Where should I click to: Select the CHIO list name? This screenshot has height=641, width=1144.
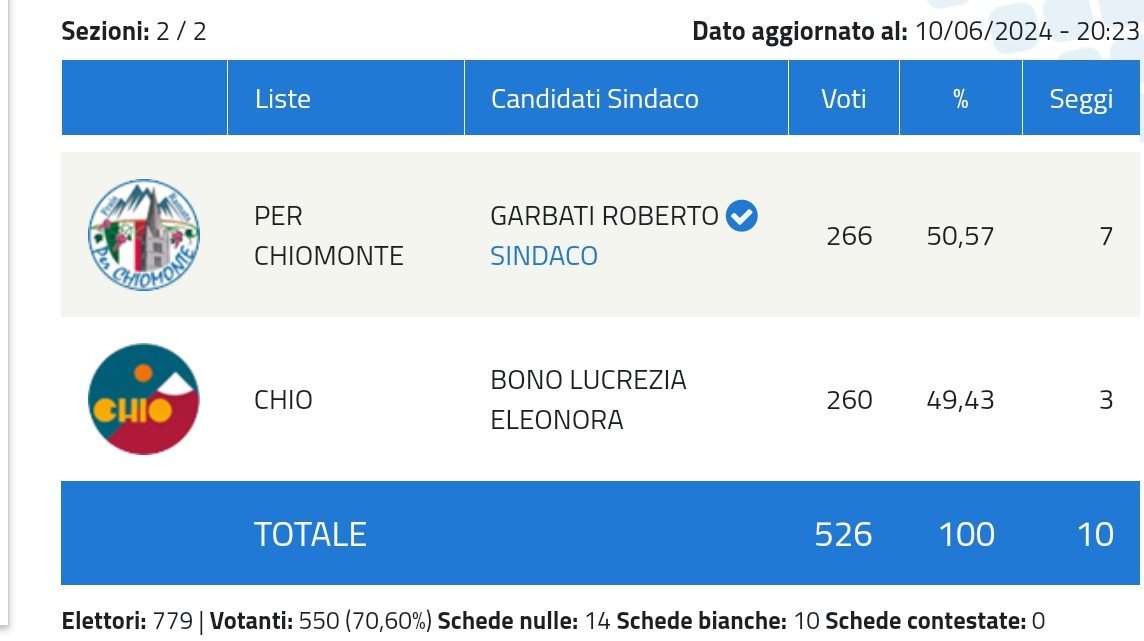pyautogui.click(x=283, y=400)
